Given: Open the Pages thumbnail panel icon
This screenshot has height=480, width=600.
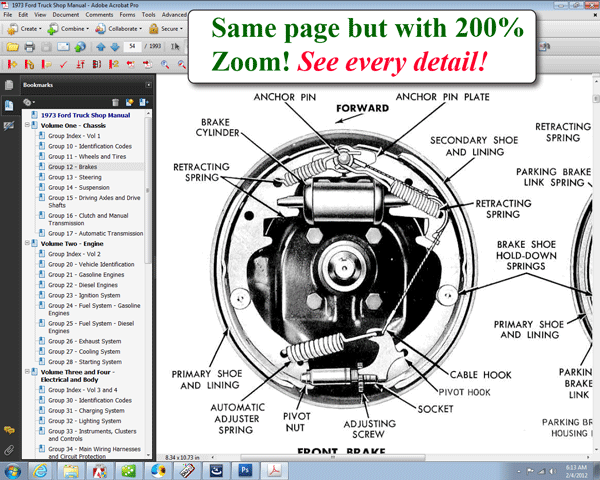Looking at the screenshot, I should click(9, 85).
